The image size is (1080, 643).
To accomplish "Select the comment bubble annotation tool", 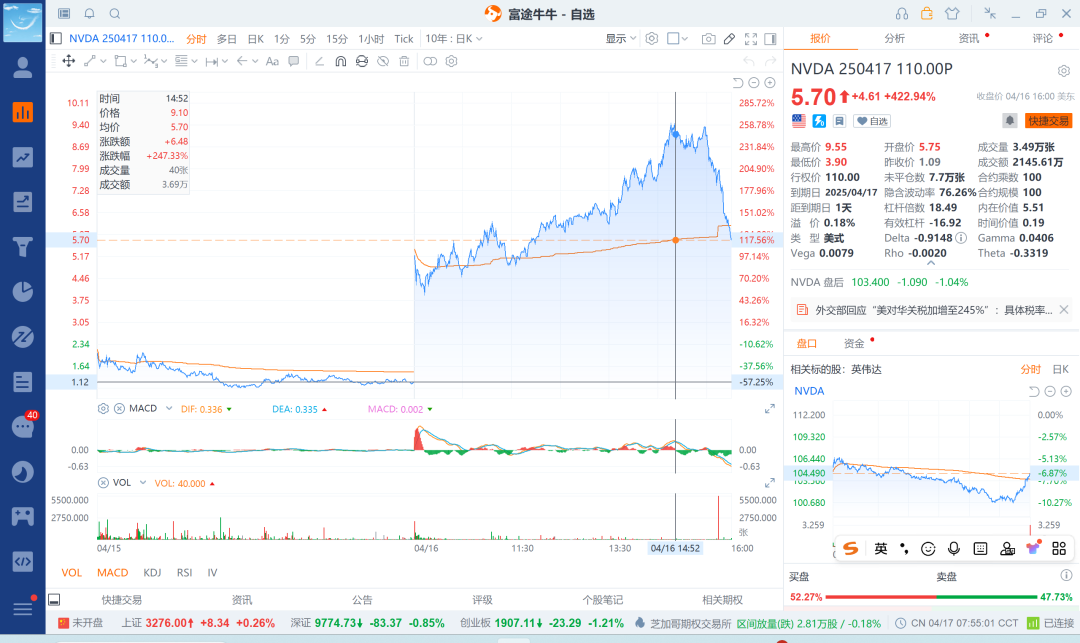I will [x=294, y=61].
